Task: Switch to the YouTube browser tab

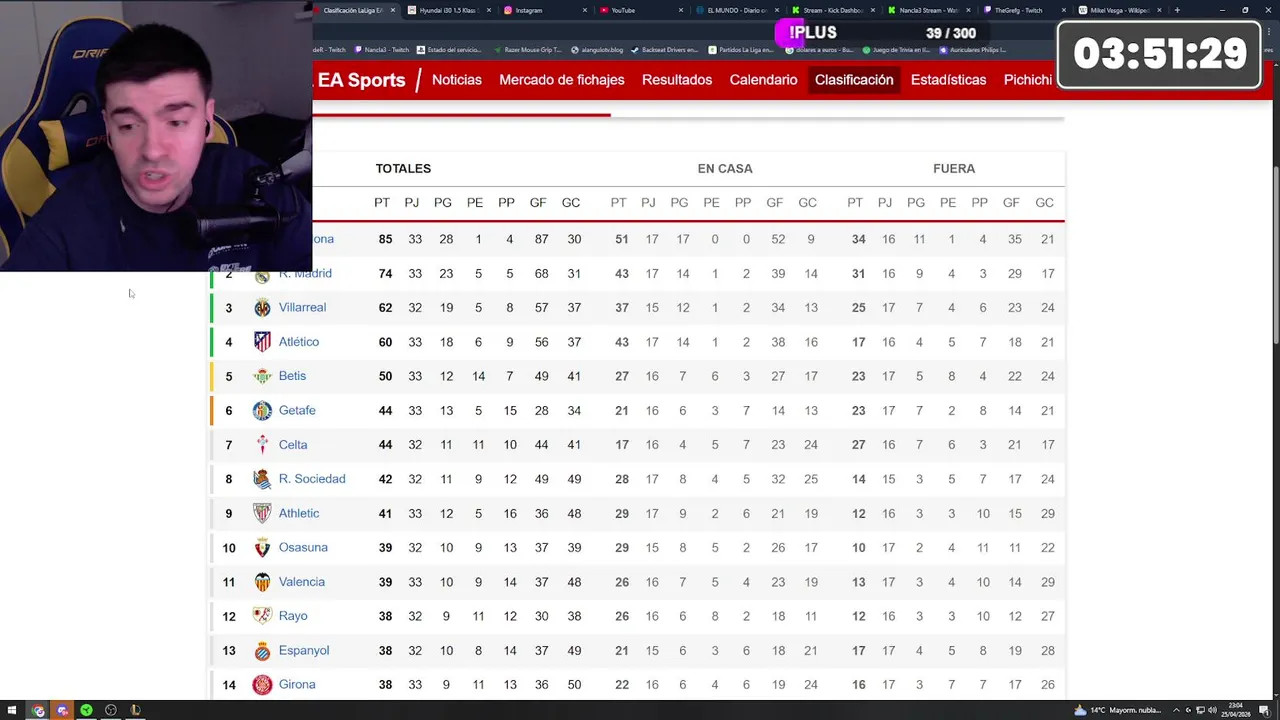Action: point(640,10)
